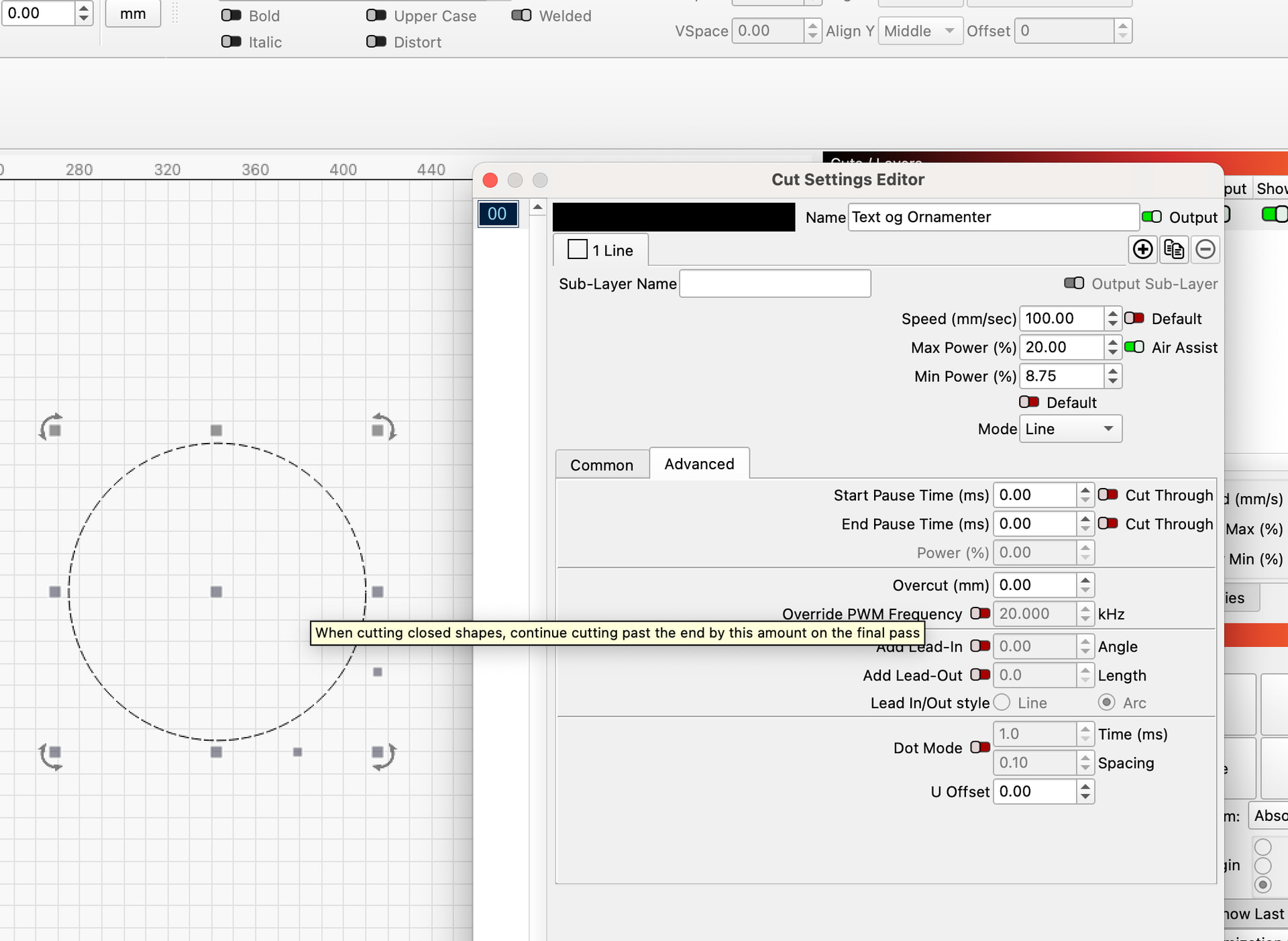The height and width of the screenshot is (941, 1288).
Task: Click the remove sub-layer minus icon
Action: [1205, 250]
